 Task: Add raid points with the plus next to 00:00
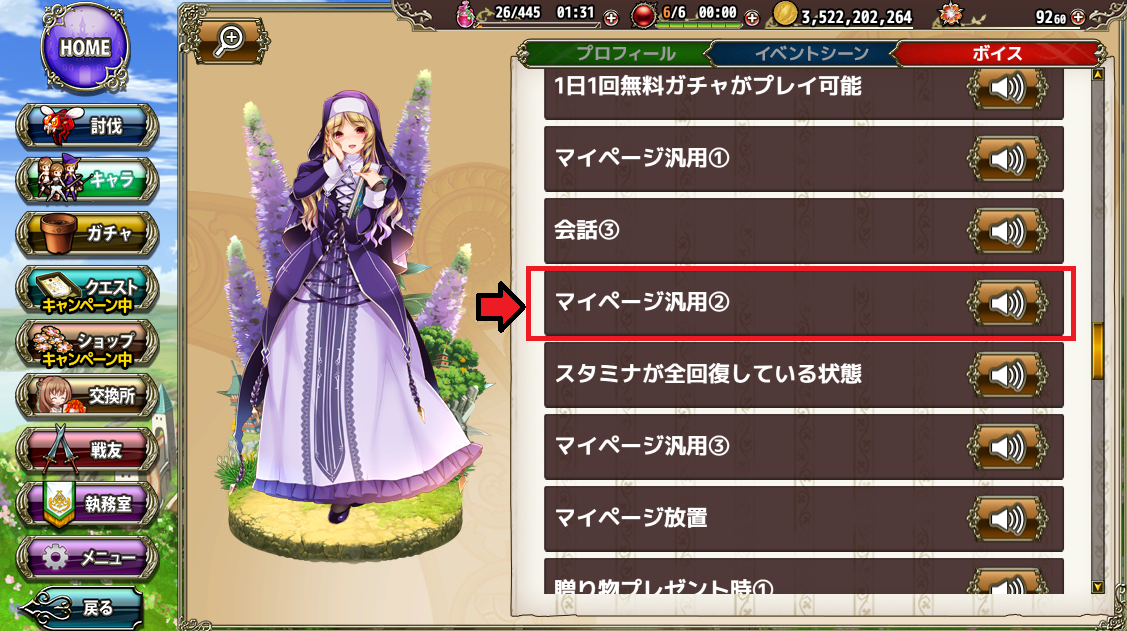tap(752, 18)
